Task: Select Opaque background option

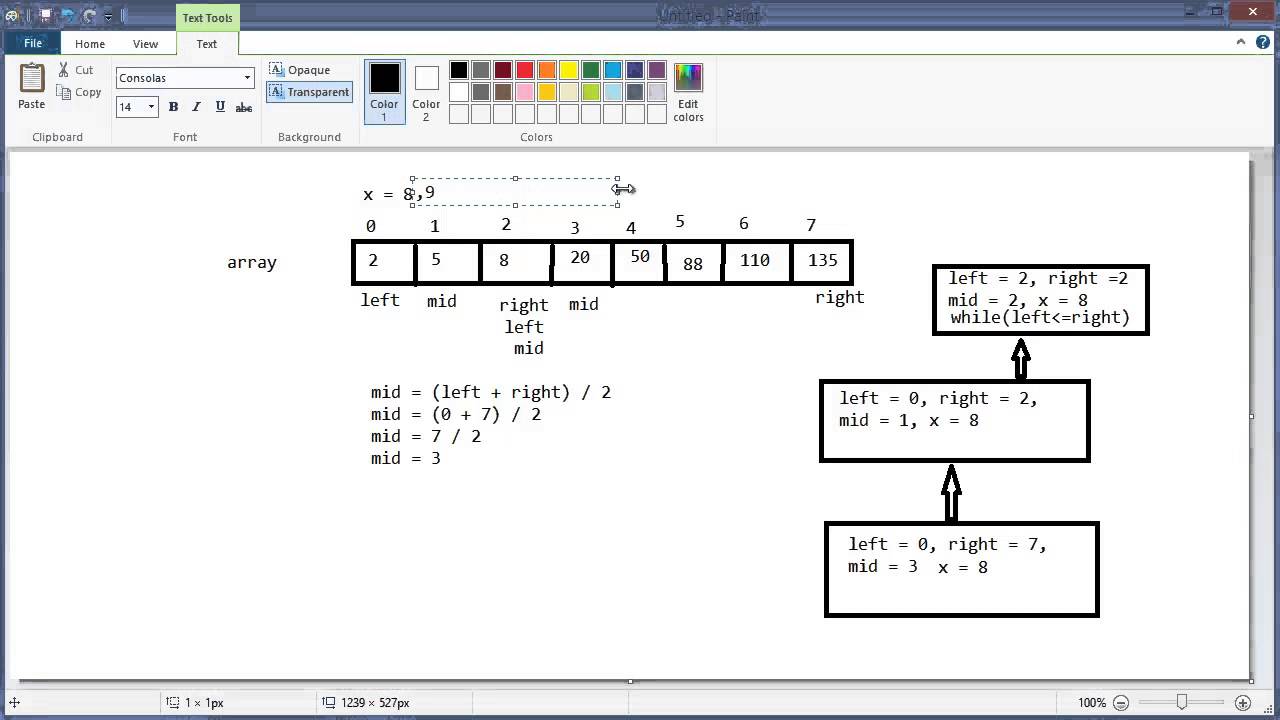Action: [x=300, y=70]
